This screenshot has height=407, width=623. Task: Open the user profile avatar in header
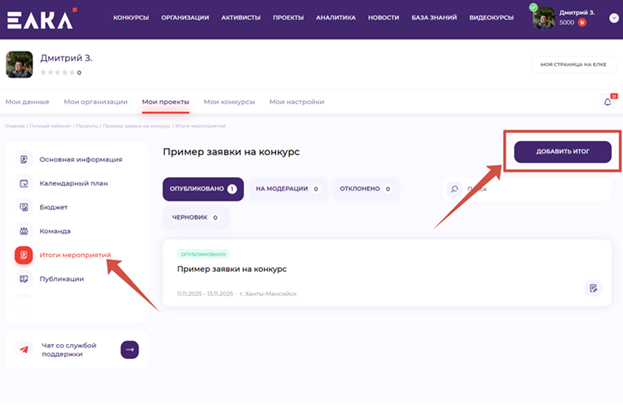[543, 17]
